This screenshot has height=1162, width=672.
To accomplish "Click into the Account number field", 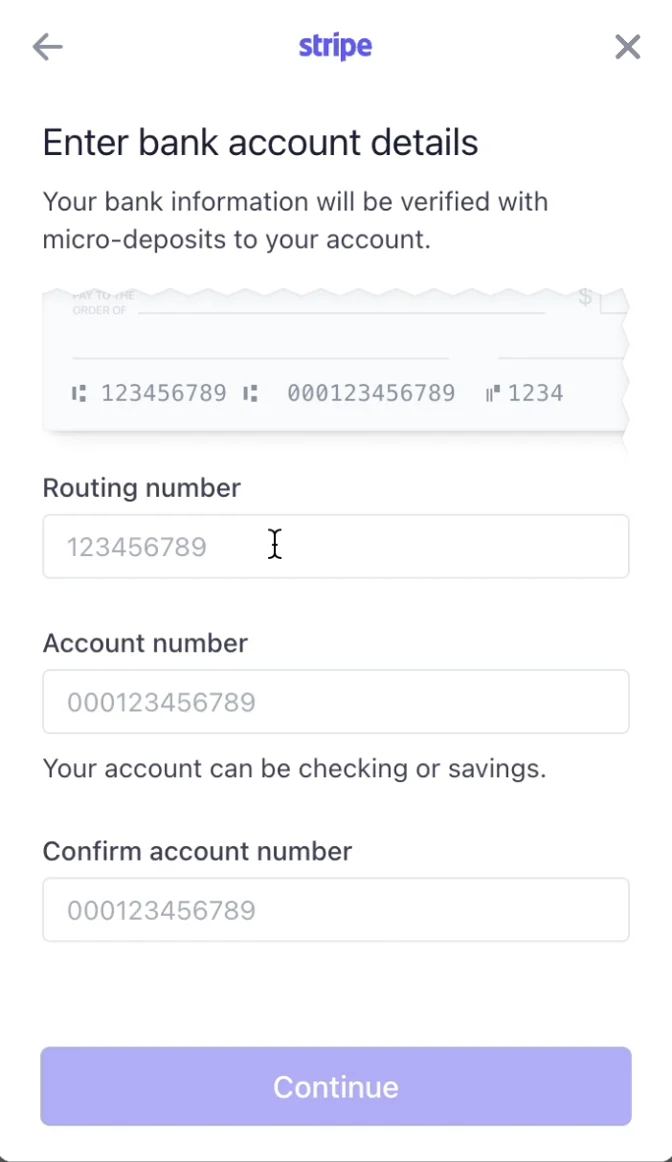I will [x=335, y=702].
